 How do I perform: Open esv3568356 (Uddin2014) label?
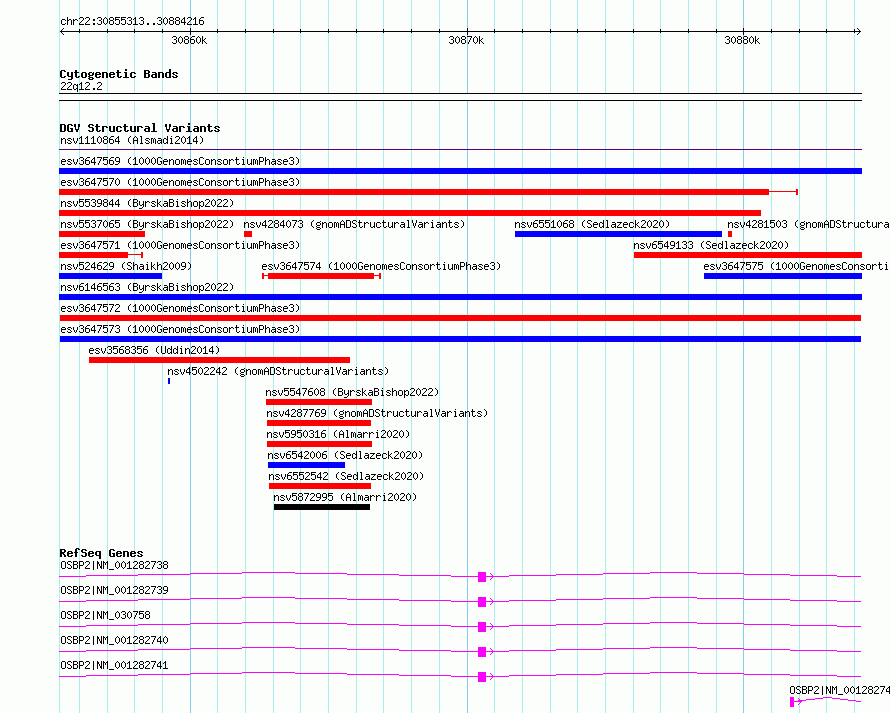tap(154, 350)
